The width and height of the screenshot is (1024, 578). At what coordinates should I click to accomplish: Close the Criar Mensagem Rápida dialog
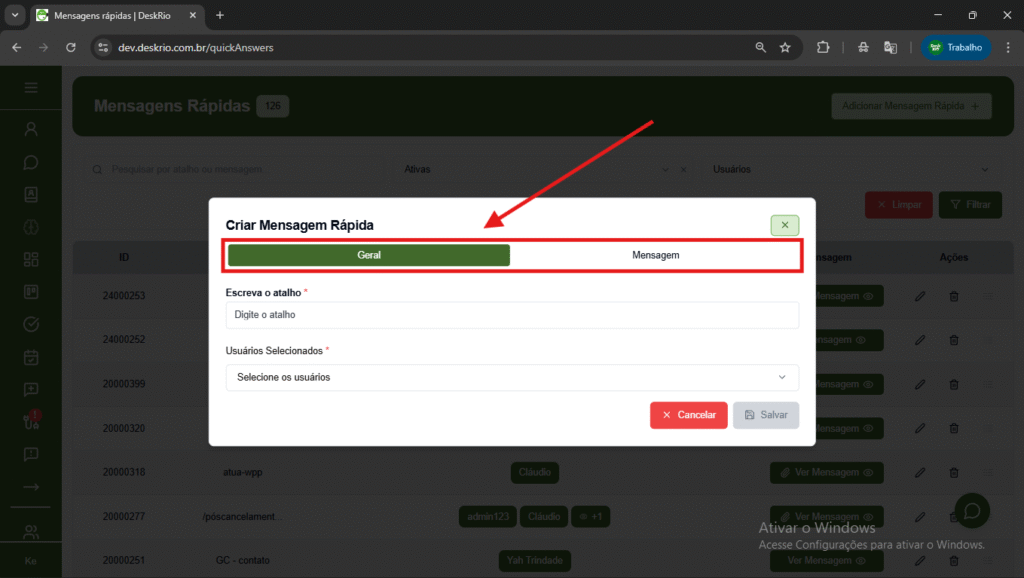tap(784, 225)
